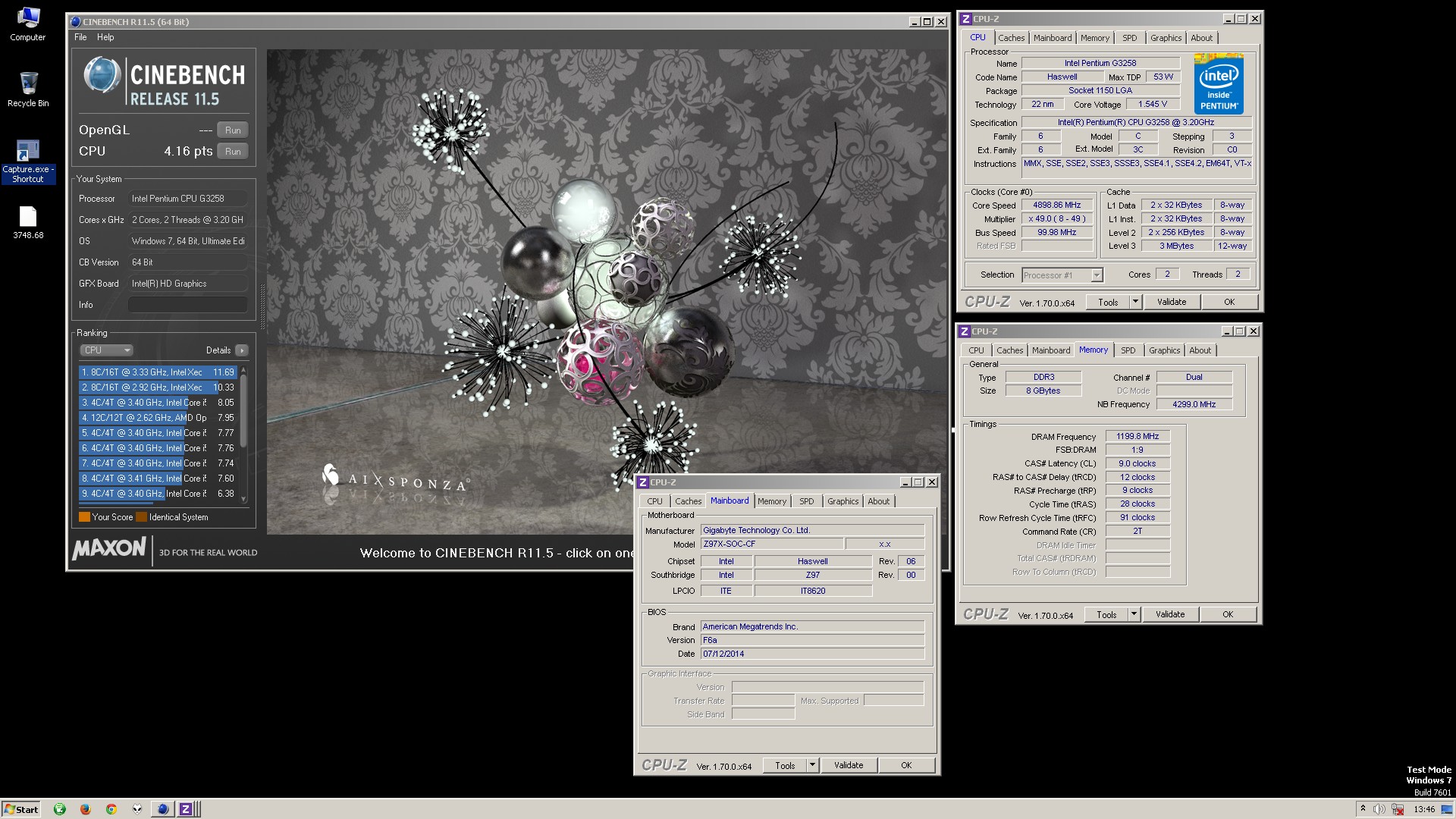Click the disconnected network tray icon
1456x819 pixels.
(1397, 809)
